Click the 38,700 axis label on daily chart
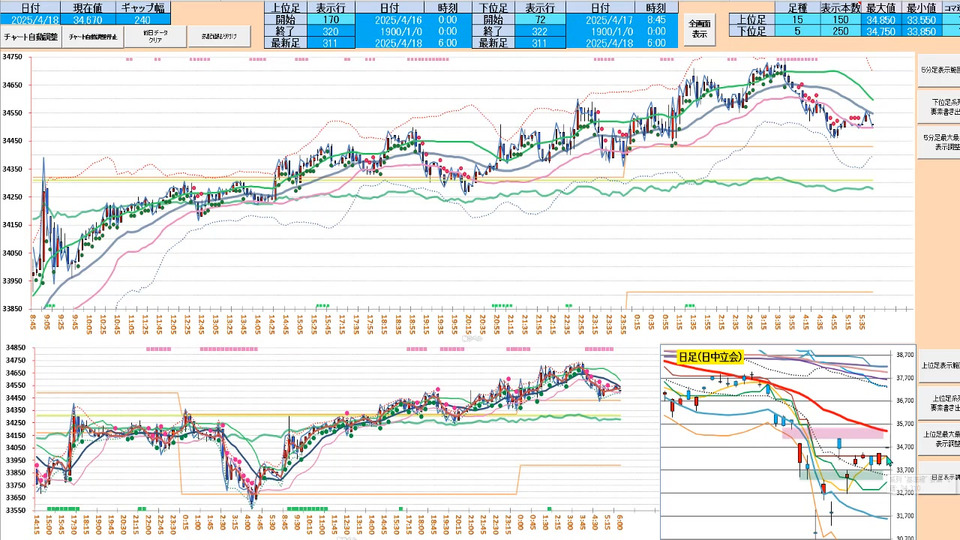Viewport: 960px width, 540px height. click(904, 354)
